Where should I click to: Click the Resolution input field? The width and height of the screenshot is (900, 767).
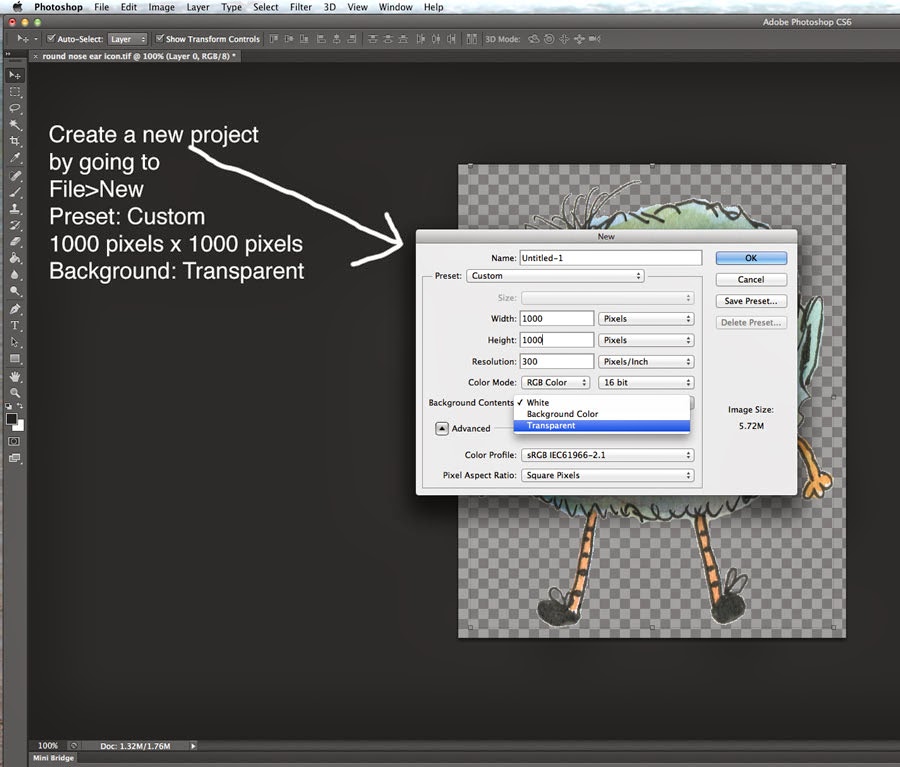pyautogui.click(x=557, y=362)
